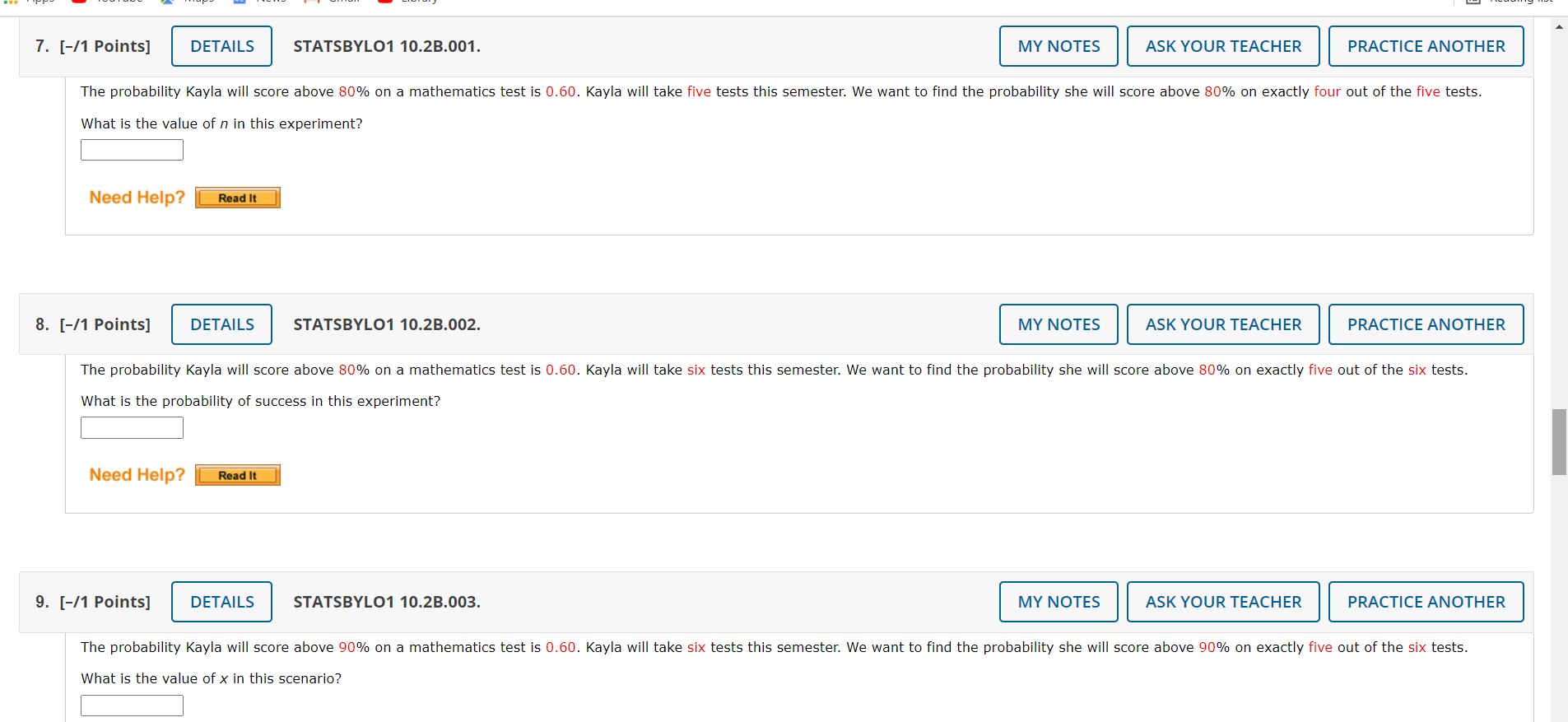Open DETAILS for question 7
The height and width of the screenshot is (722, 1568).
tap(221, 46)
